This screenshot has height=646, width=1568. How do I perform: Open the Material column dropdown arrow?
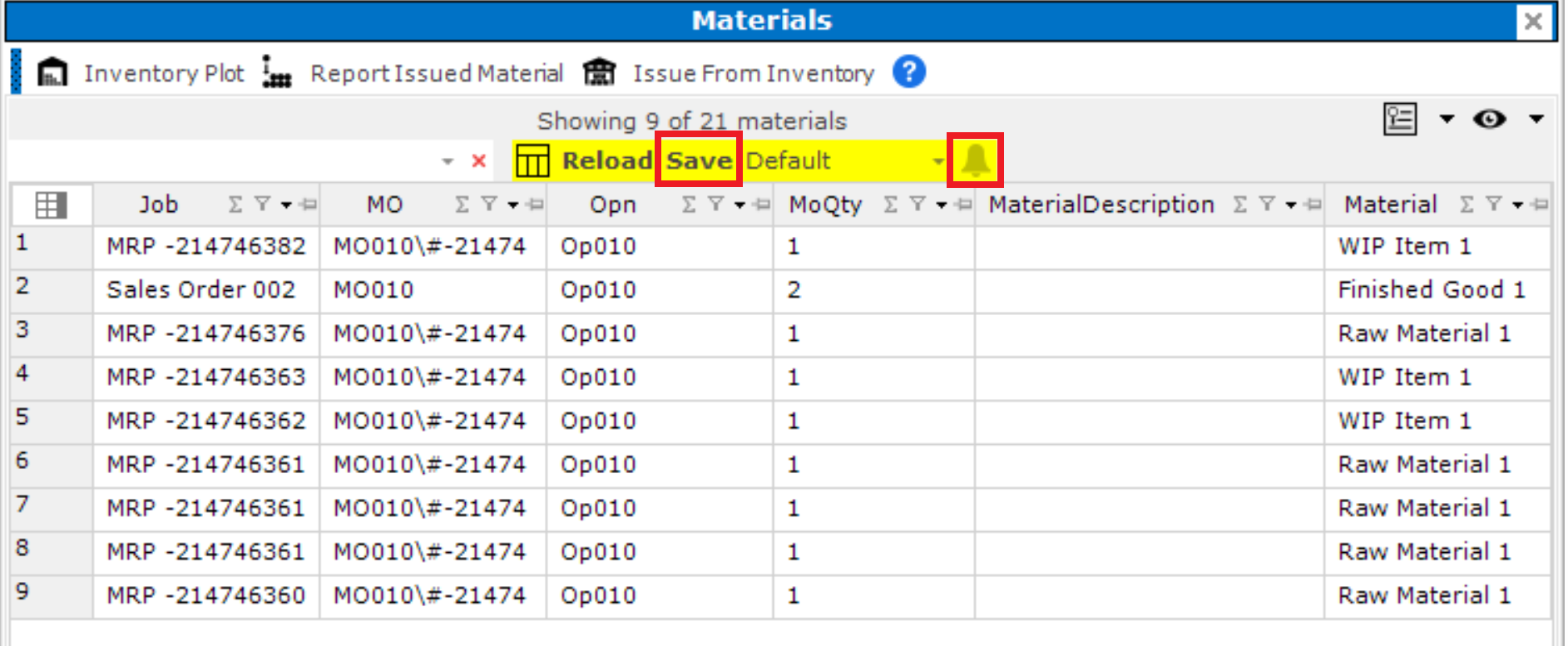(1518, 205)
